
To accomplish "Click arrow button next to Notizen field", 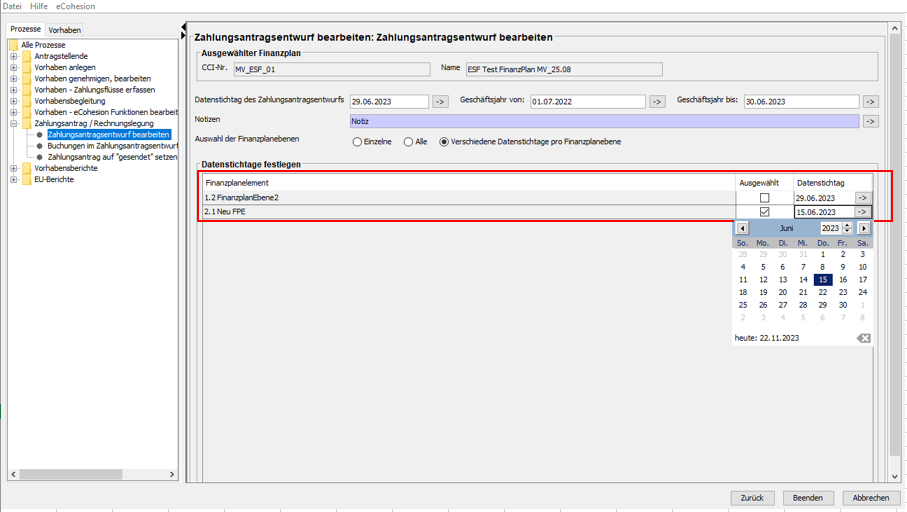I will tap(870, 121).
